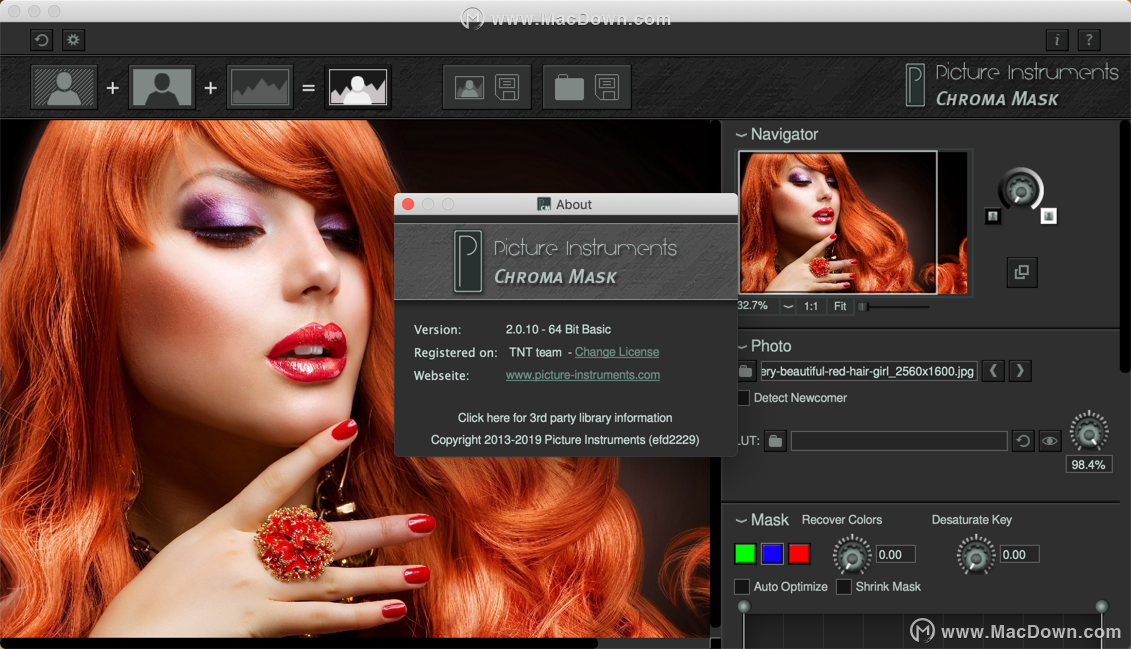The image size is (1131, 649).
Task: Click the 32.7% zoom value
Action: click(x=752, y=306)
